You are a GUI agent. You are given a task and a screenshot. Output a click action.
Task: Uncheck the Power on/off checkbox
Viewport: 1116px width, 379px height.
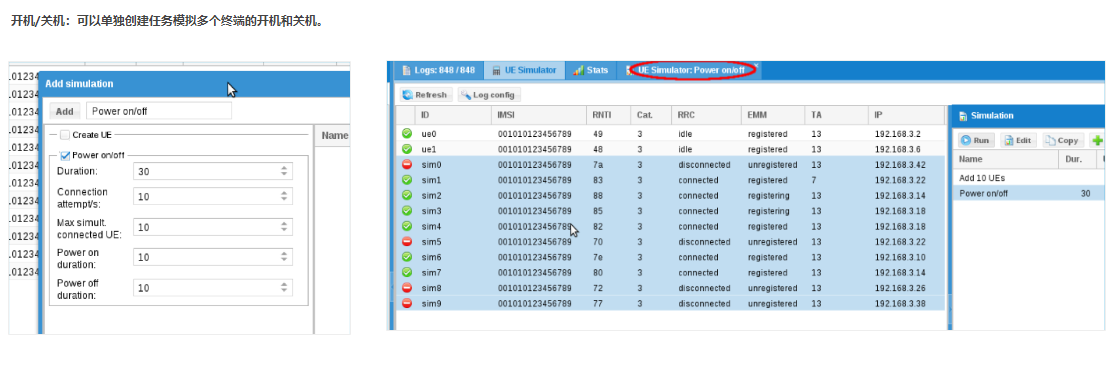(65, 155)
